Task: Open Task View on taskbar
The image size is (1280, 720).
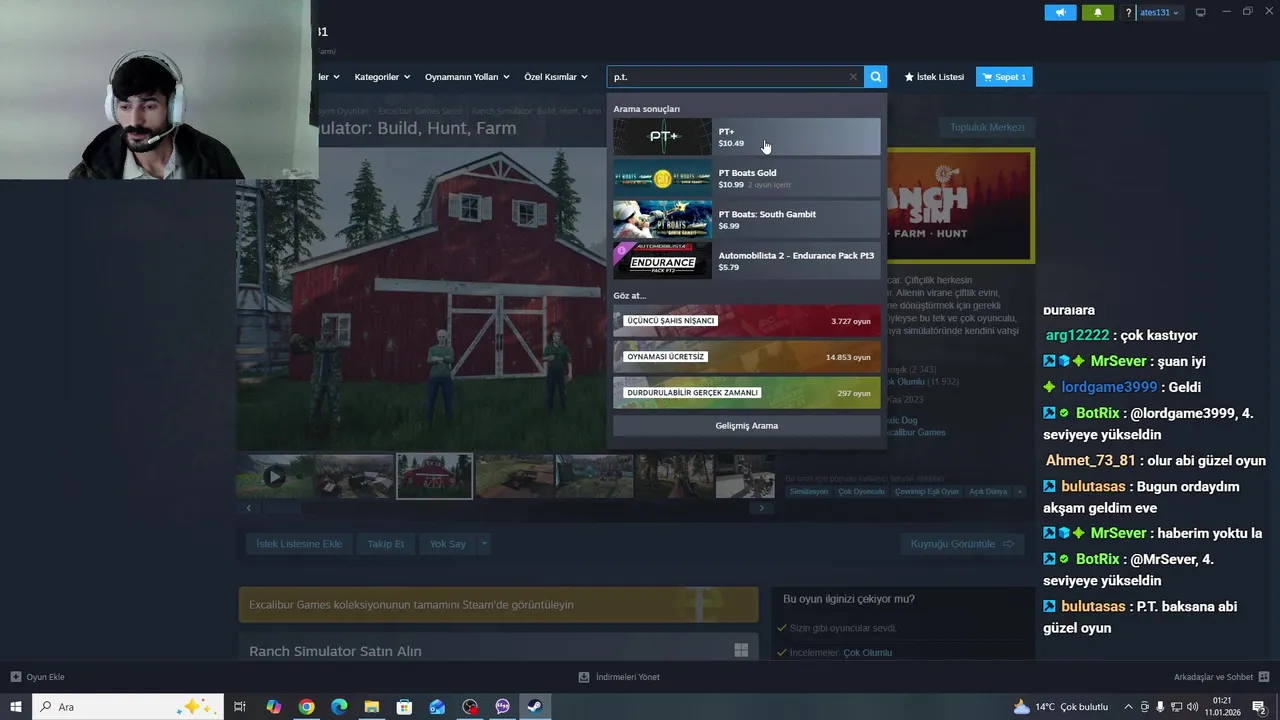Action: 240,707
